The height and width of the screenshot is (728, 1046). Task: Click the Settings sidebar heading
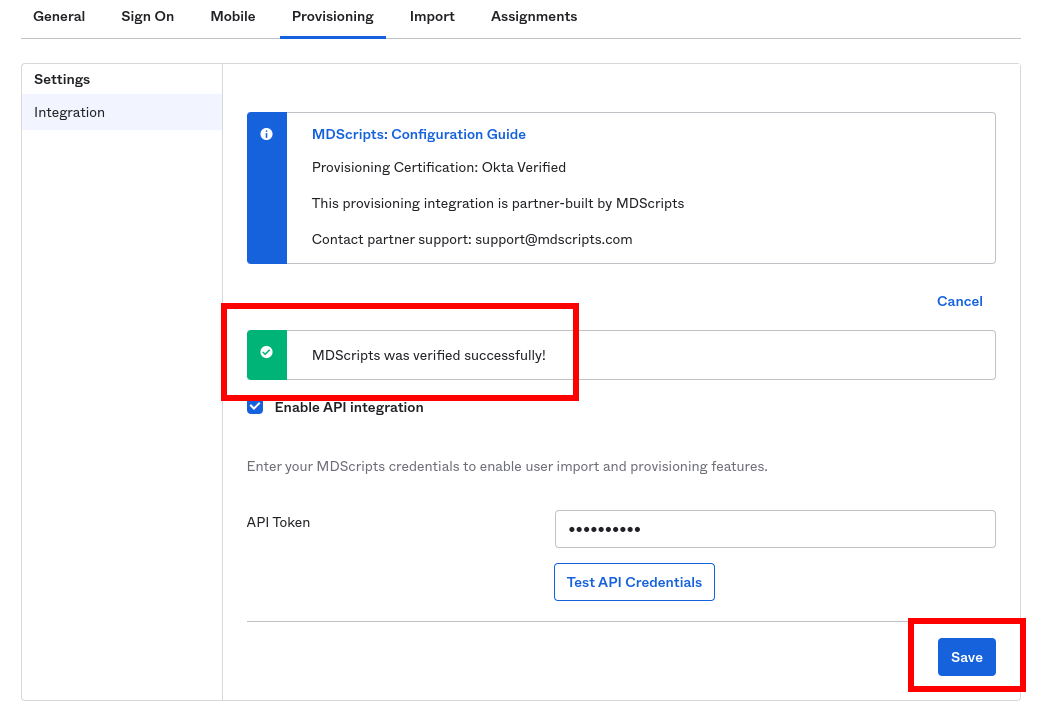click(62, 79)
